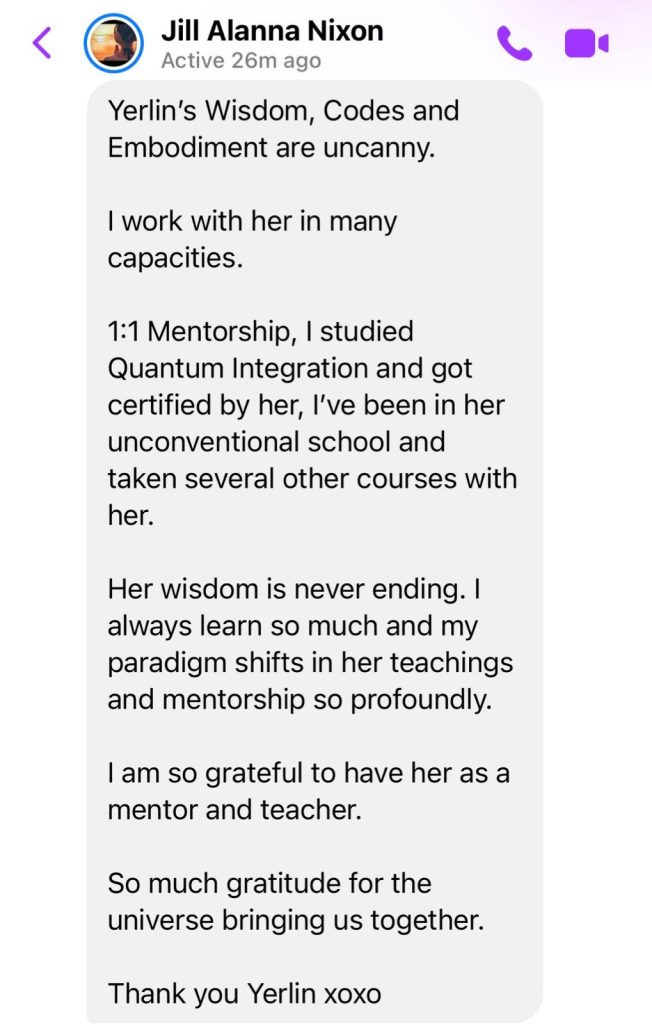652x1024 pixels.
Task: Start a video call with the camera icon
Action: 587,44
